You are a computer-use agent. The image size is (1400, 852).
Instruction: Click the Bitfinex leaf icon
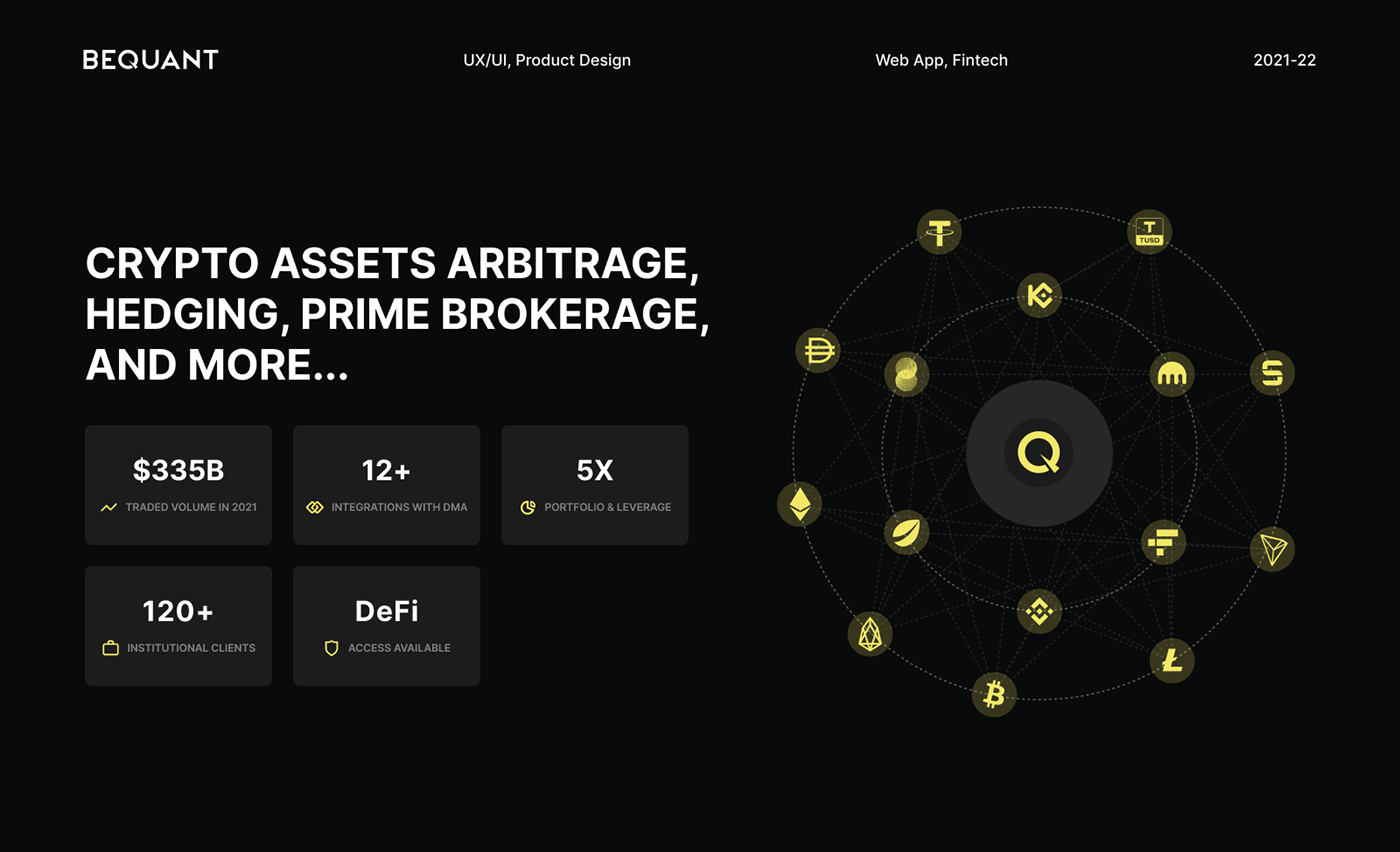click(907, 532)
